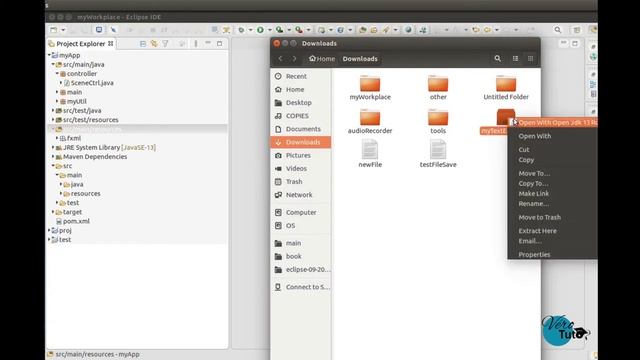Minimize the Project Explorer view
640x360 pixels.
(208, 43)
